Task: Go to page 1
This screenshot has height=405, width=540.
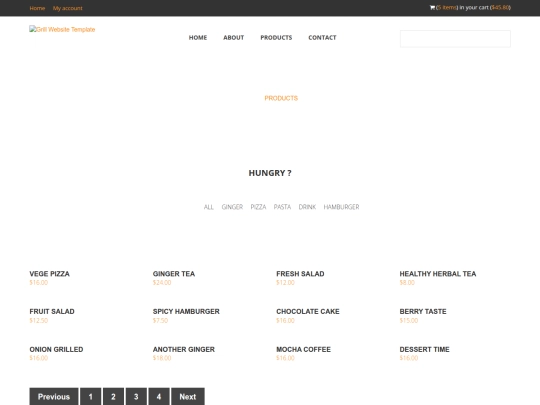Action: tap(91, 397)
